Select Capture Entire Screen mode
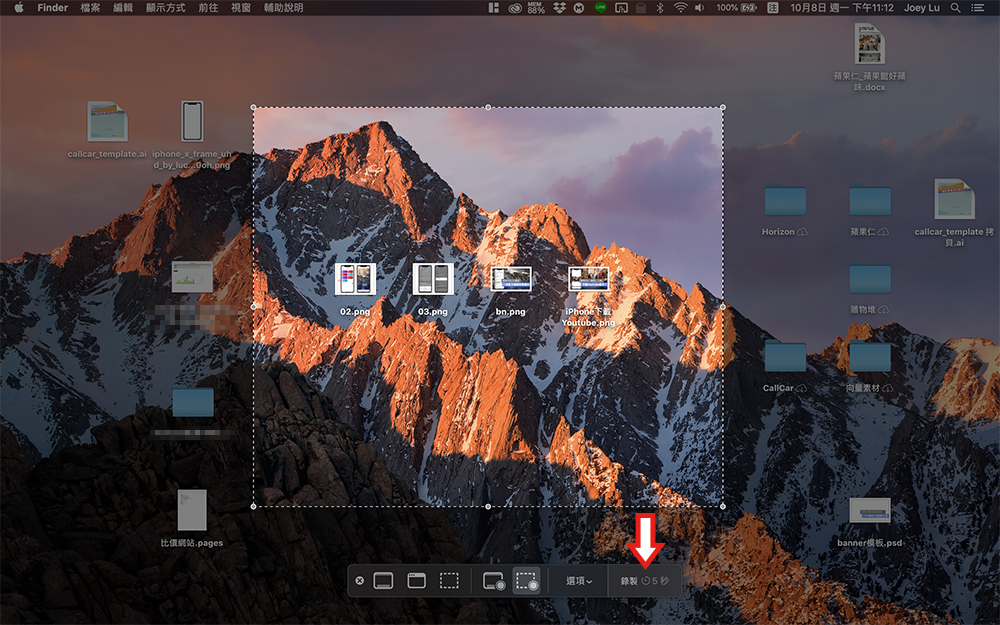The image size is (1000, 625). click(x=383, y=581)
